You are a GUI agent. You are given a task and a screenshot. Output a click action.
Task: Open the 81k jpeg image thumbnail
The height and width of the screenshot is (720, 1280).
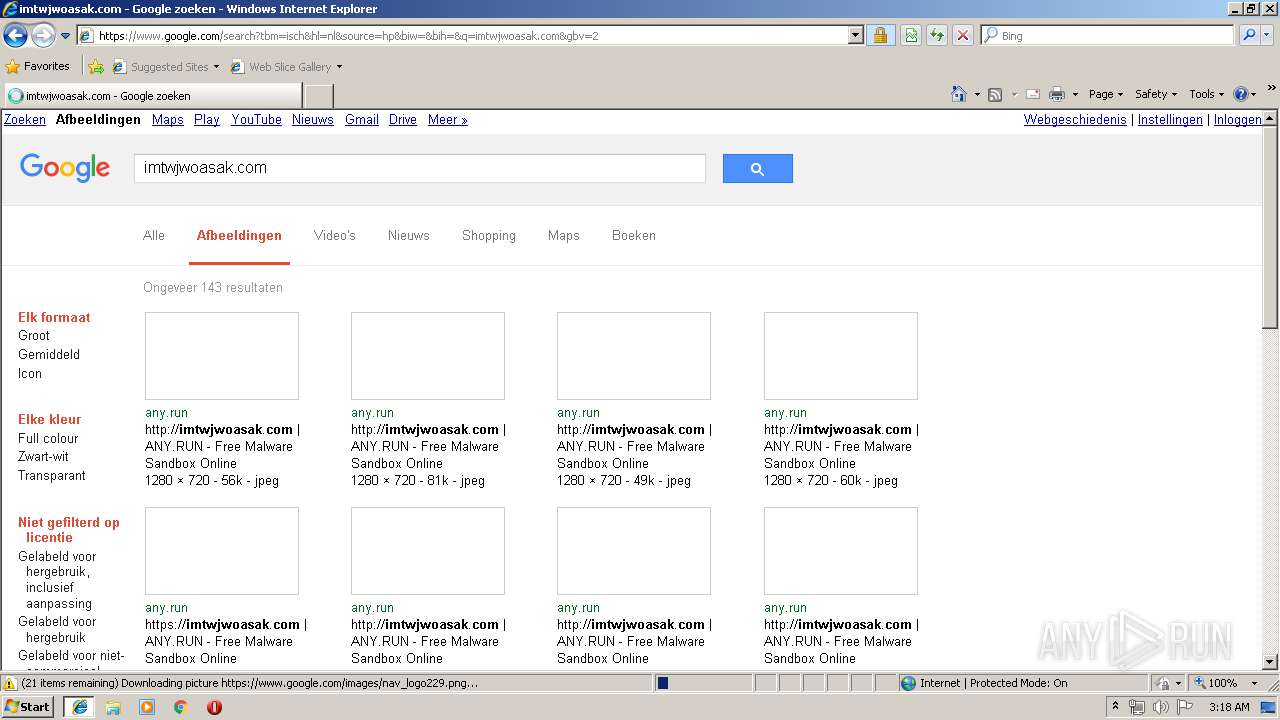point(428,356)
